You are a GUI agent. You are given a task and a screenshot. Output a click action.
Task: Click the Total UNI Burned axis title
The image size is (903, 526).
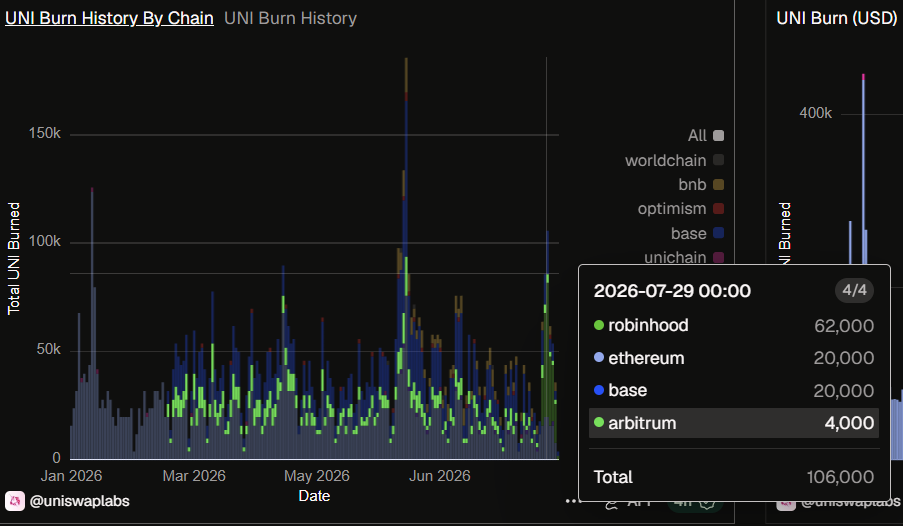click(14, 259)
